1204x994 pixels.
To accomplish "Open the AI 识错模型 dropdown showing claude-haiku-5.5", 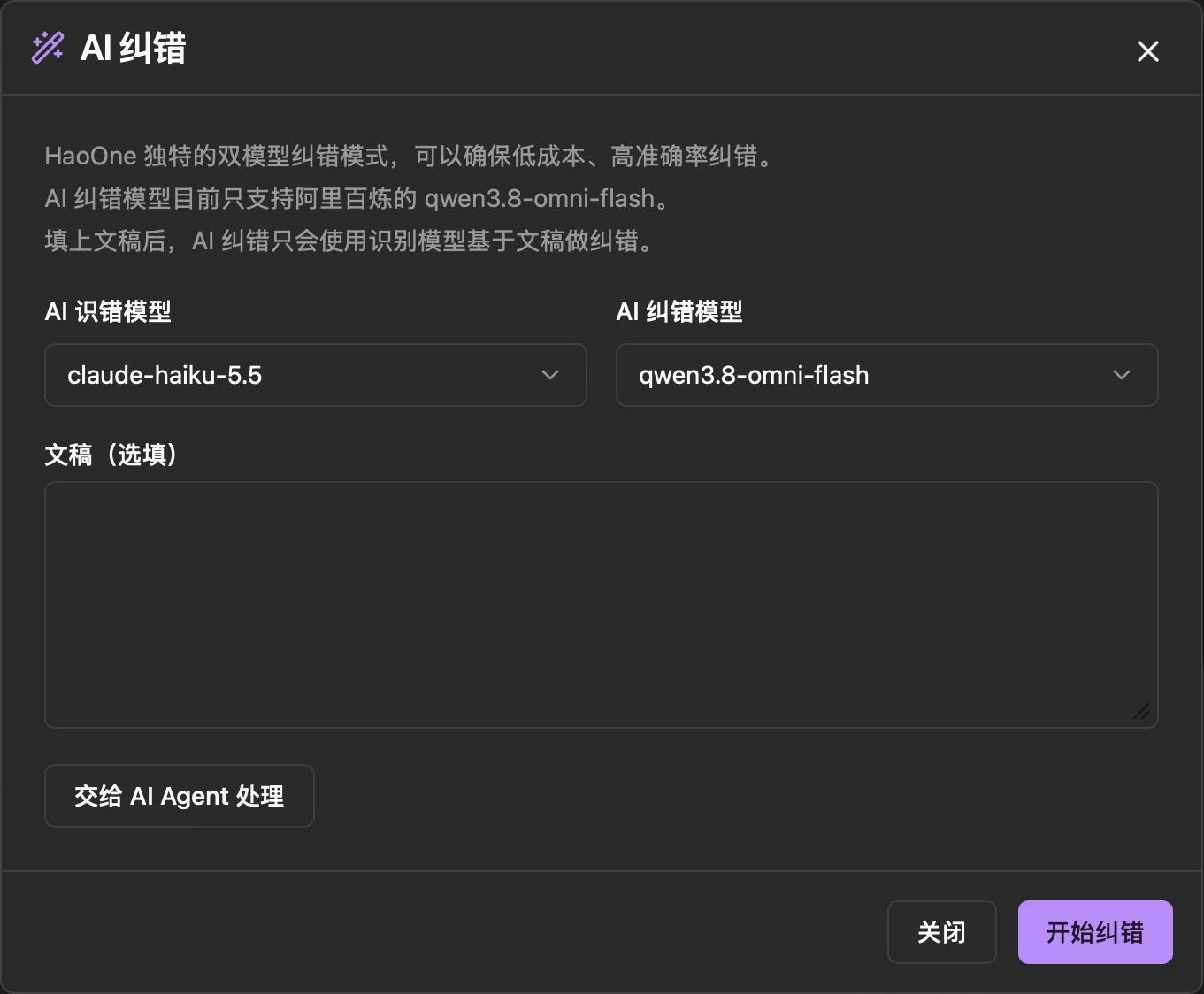I will (x=316, y=375).
